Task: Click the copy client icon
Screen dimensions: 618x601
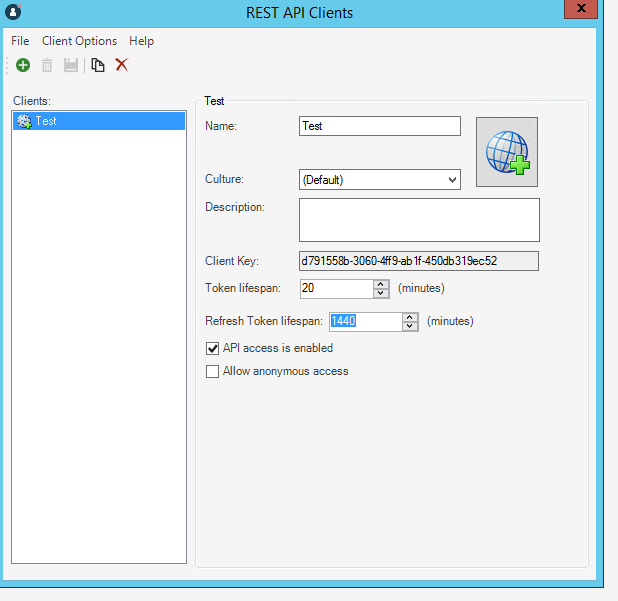Action: click(x=98, y=65)
